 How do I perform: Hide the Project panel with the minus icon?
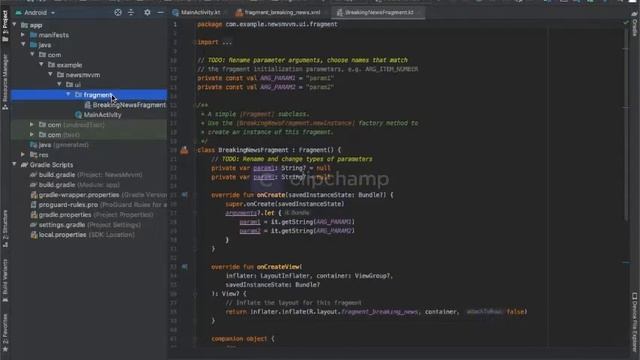pyautogui.click(x=160, y=13)
